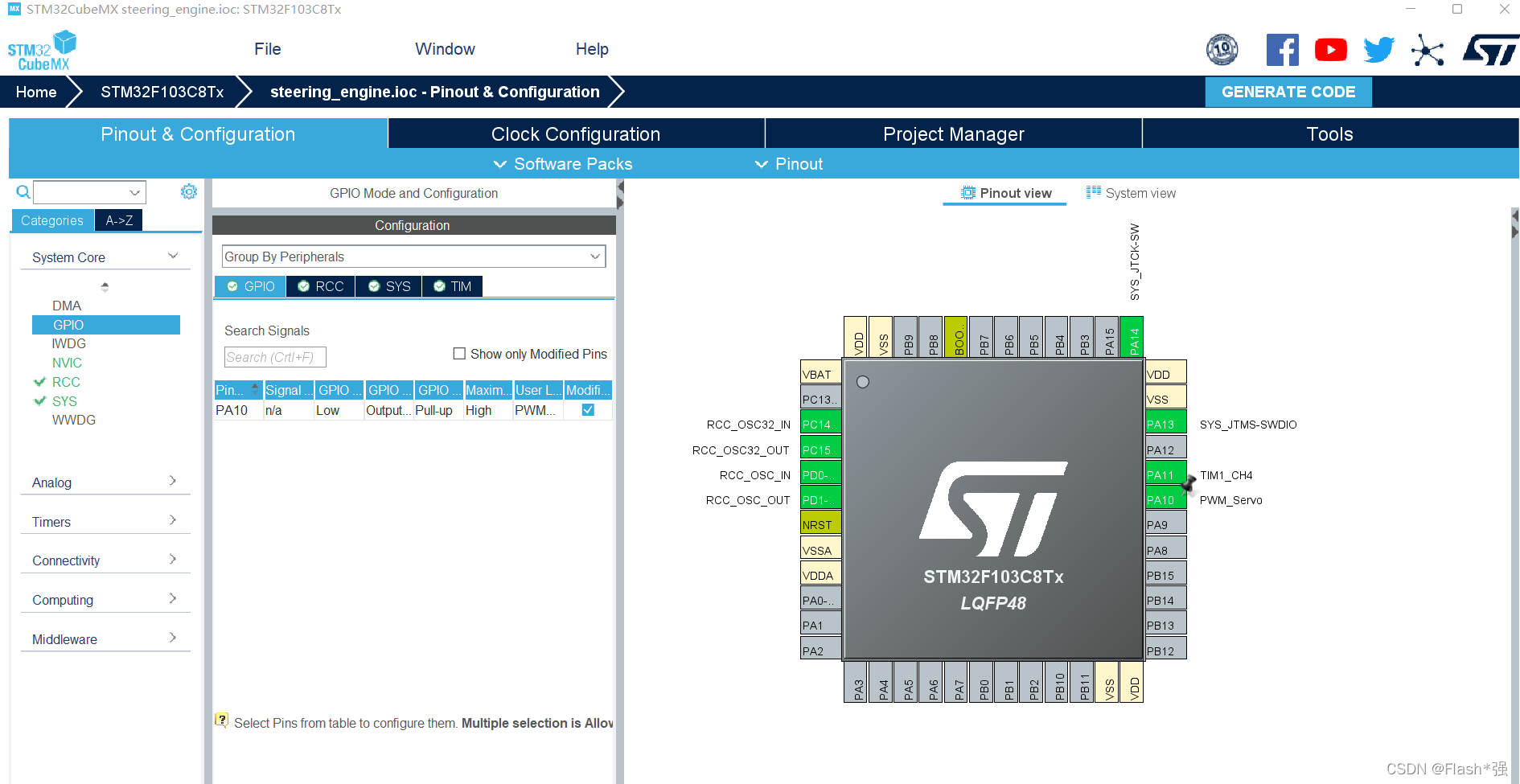Expand the Middleware category
The image size is (1520, 784).
105,639
